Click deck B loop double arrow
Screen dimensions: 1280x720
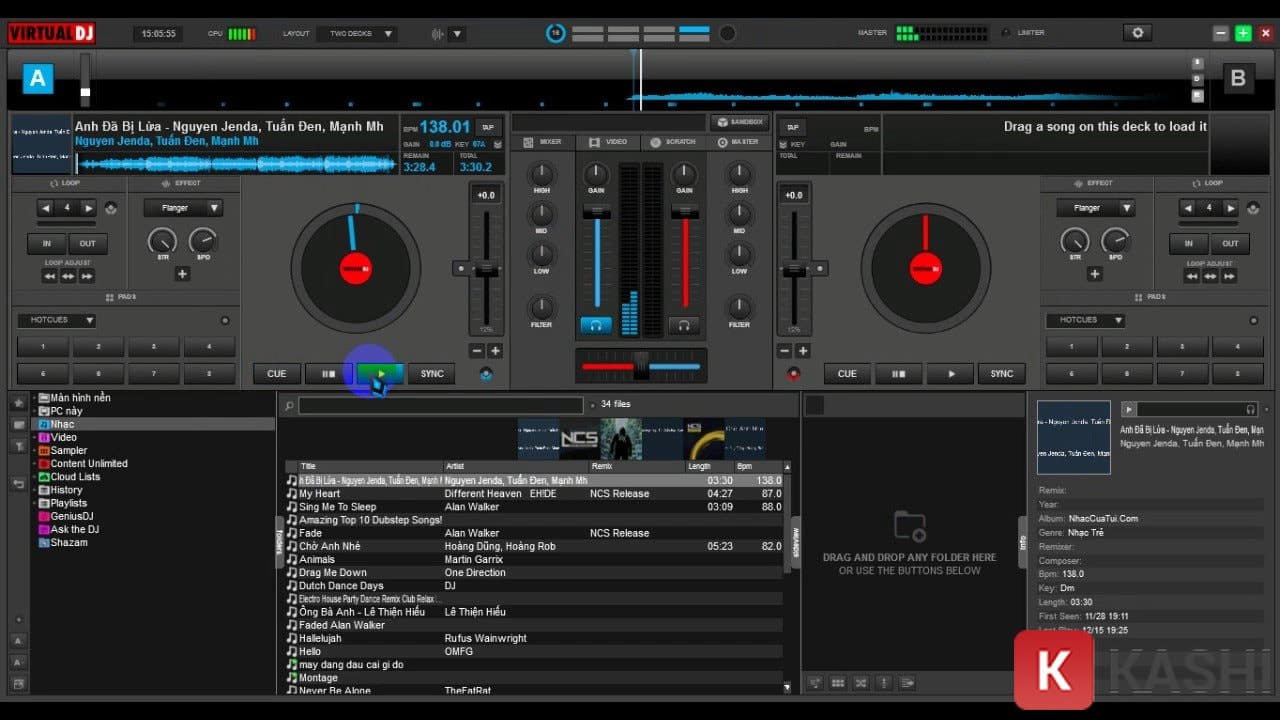click(x=1231, y=208)
